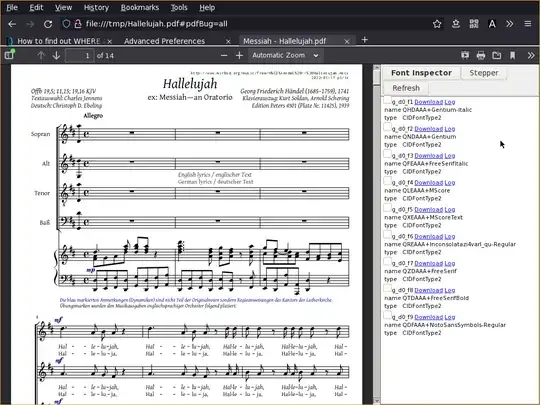Open the View menu
The height and width of the screenshot is (405, 540).
tap(63, 7)
